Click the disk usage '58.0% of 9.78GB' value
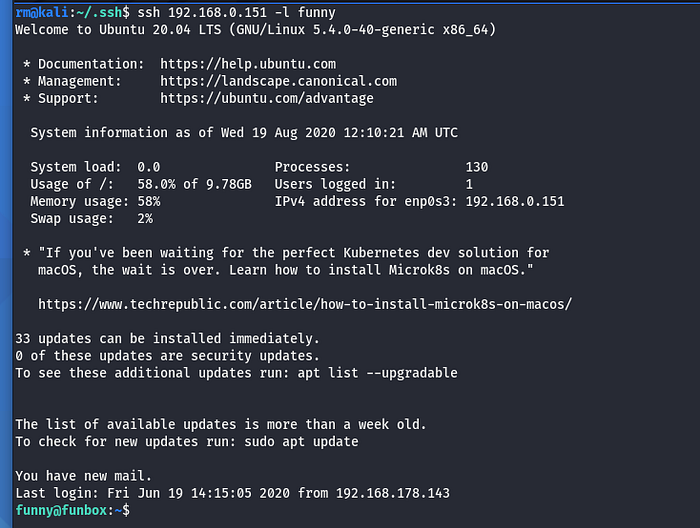The width and height of the screenshot is (700, 528). click(194, 184)
